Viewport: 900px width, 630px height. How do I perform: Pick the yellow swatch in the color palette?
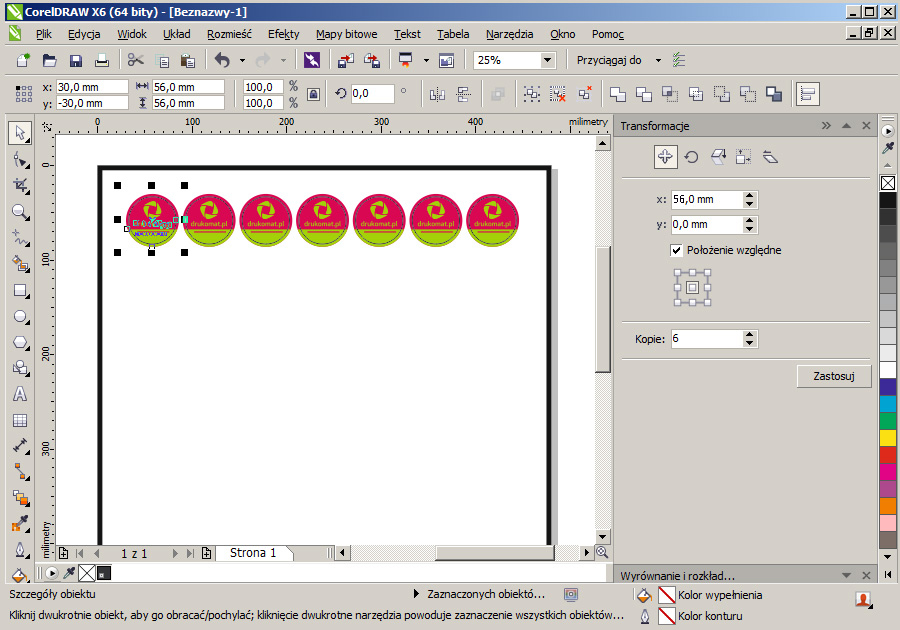click(x=887, y=437)
